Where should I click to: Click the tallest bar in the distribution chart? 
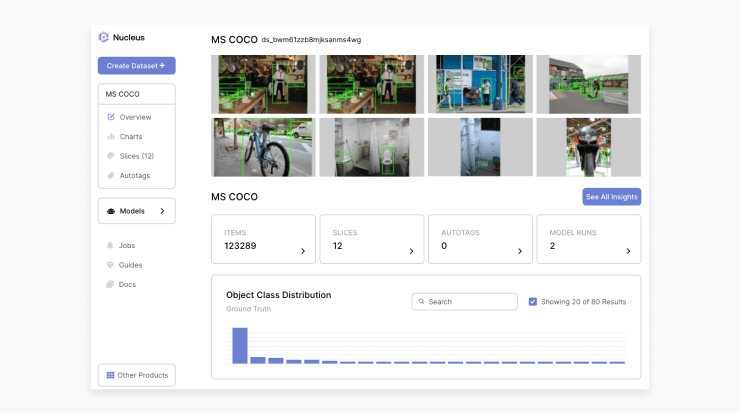pyautogui.click(x=240, y=346)
